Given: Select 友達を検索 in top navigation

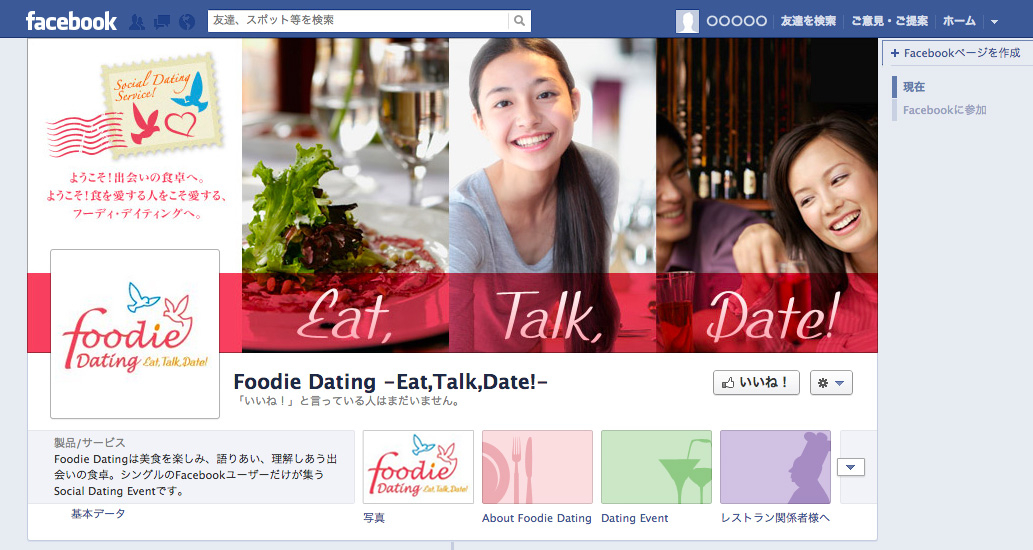Looking at the screenshot, I should pos(808,21).
